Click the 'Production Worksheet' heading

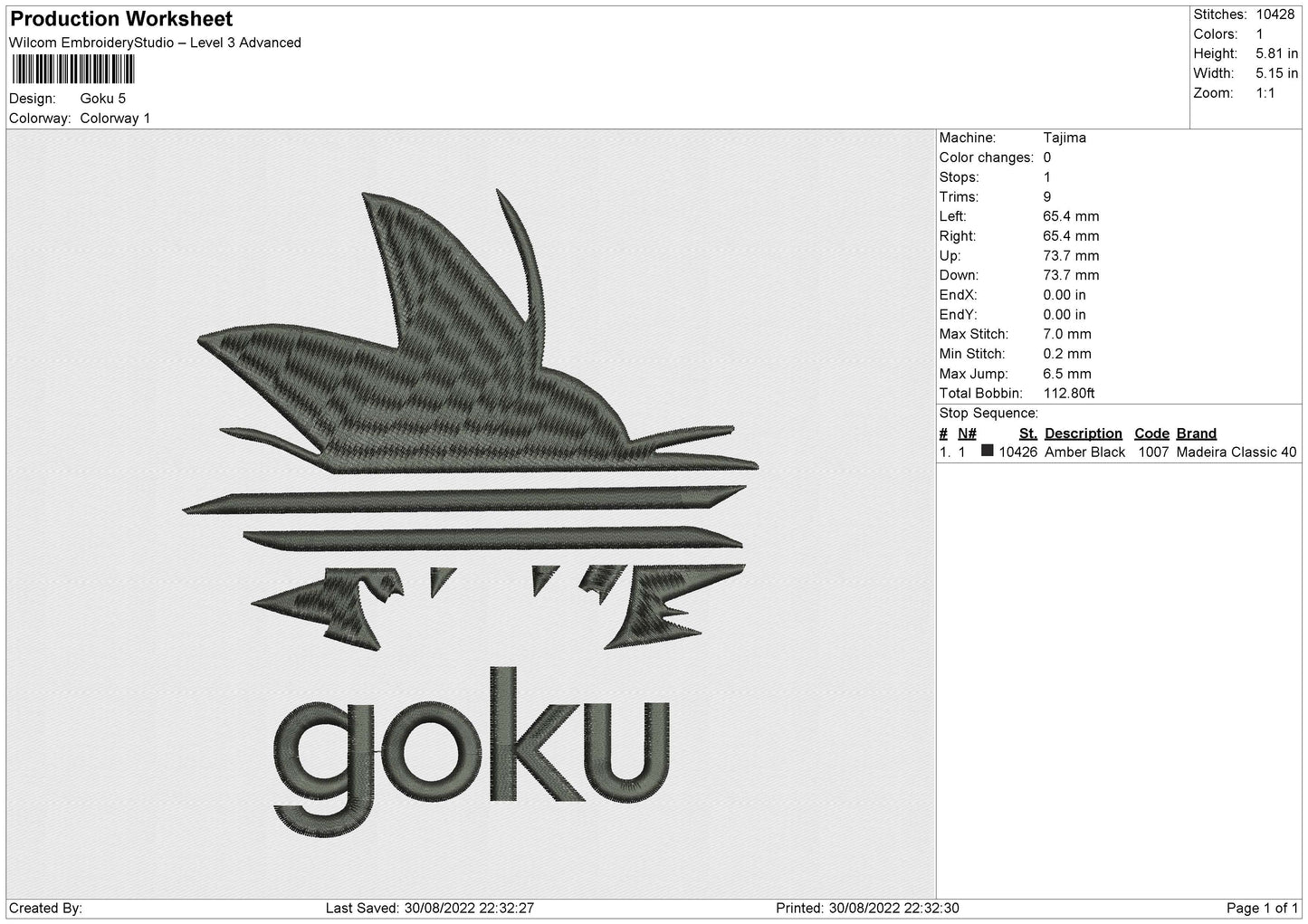click(x=121, y=18)
